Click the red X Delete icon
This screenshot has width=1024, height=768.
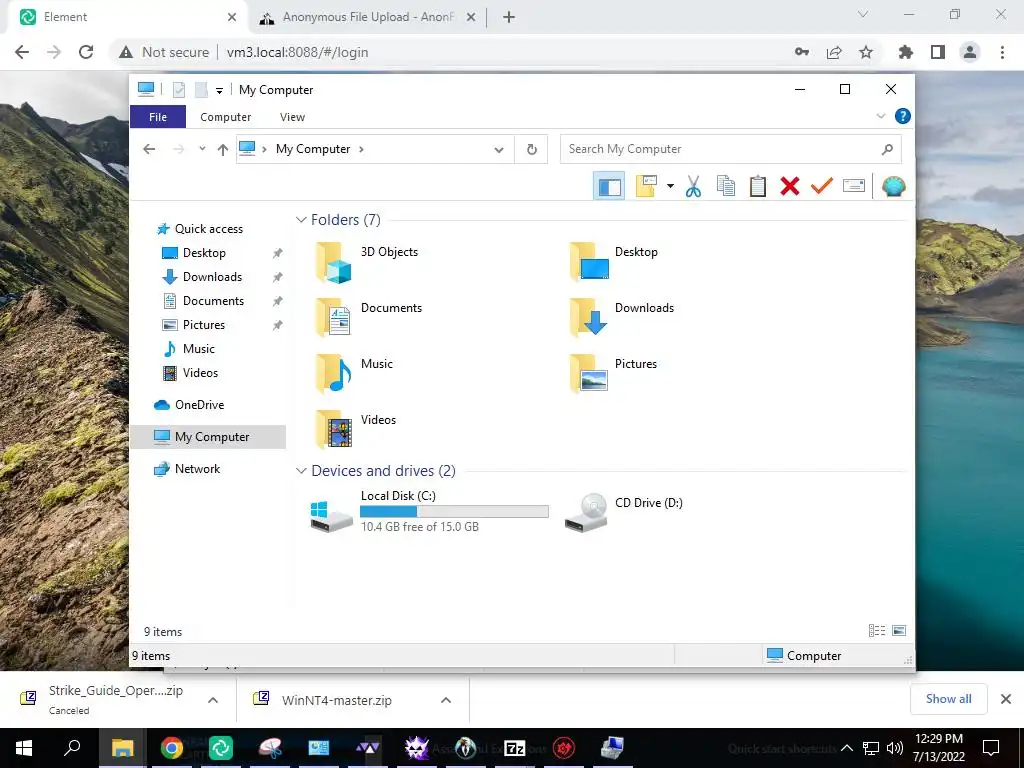coord(790,187)
